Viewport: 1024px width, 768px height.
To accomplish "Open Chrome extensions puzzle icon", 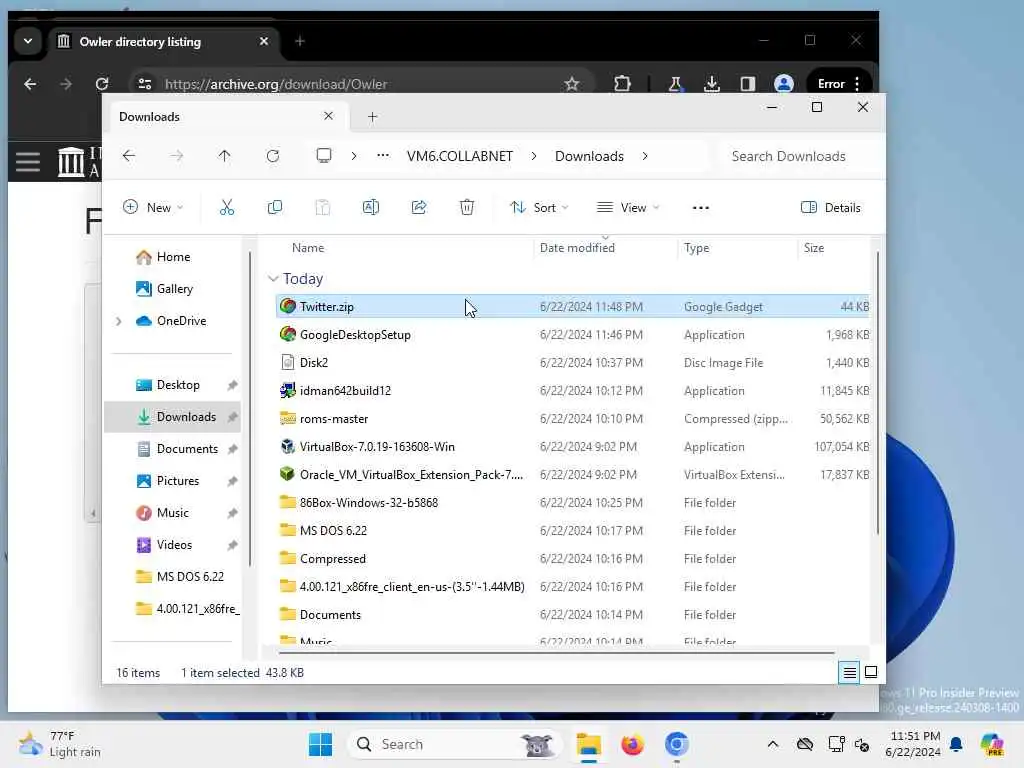I will click(x=622, y=84).
